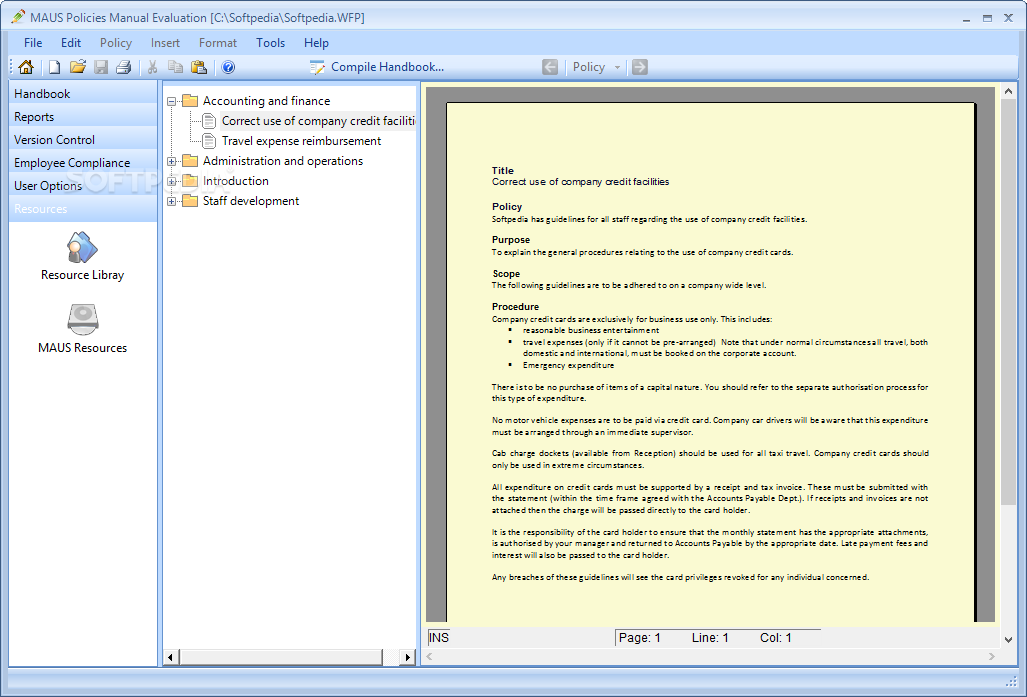Click the tree horizontal scrollbar thumb
This screenshot has height=697, width=1027.
(280, 657)
